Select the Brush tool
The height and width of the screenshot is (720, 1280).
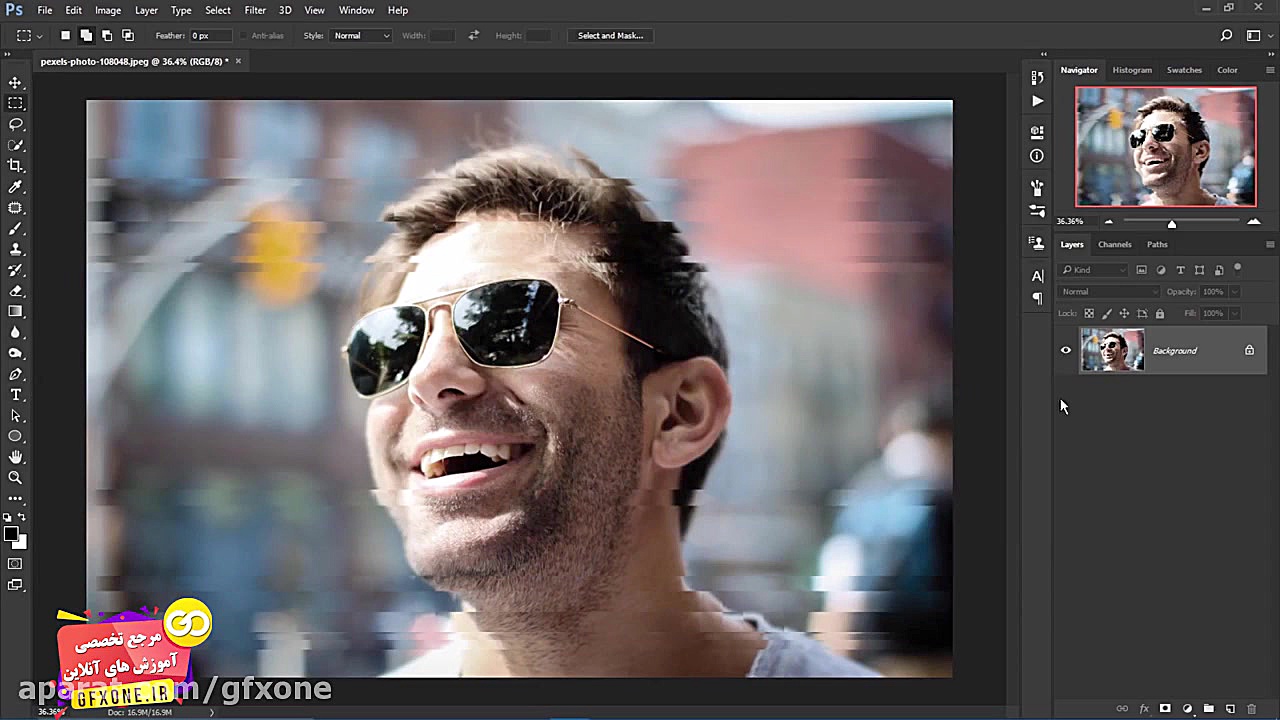(x=14, y=228)
